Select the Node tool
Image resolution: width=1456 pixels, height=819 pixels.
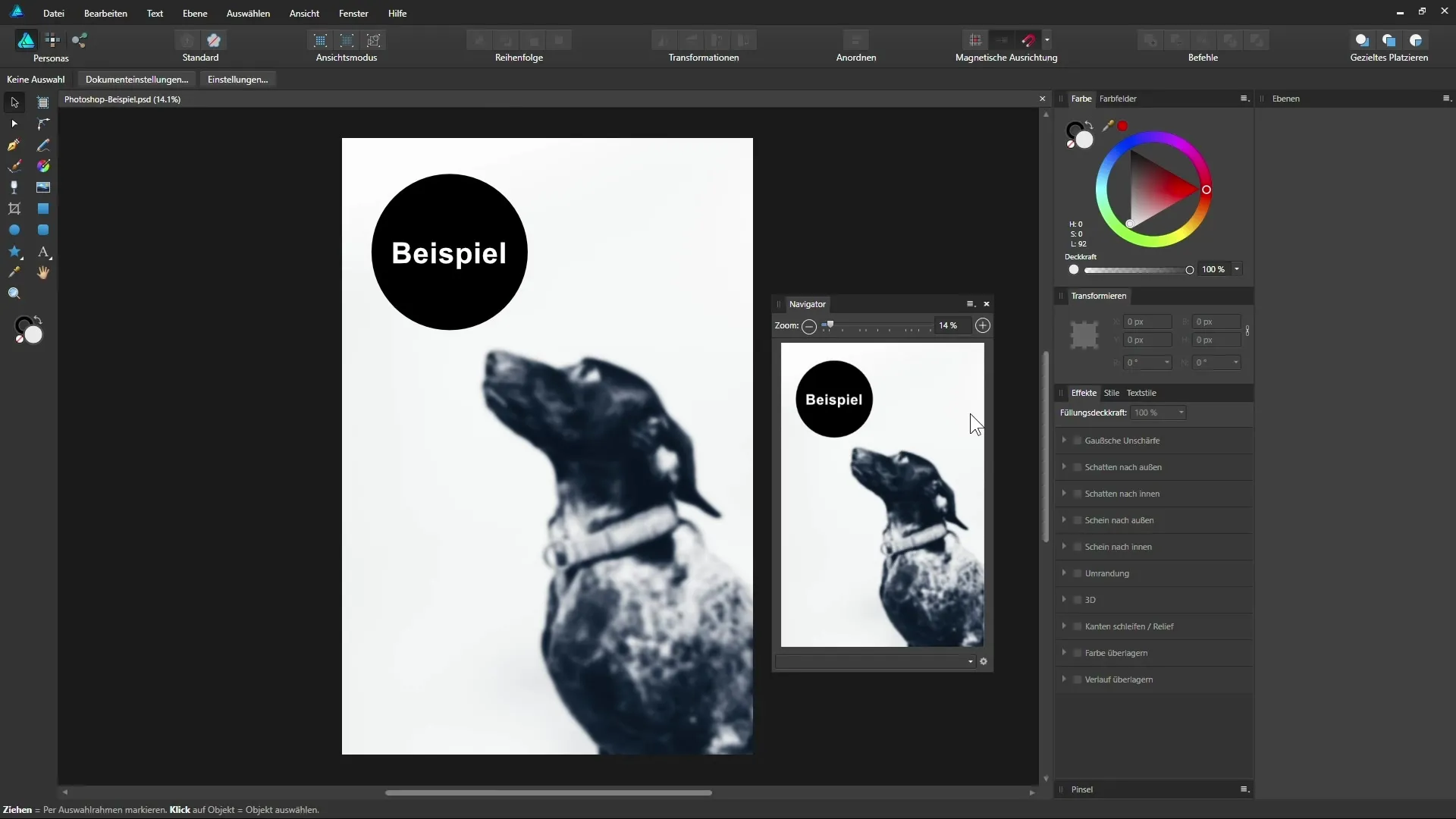[x=14, y=124]
